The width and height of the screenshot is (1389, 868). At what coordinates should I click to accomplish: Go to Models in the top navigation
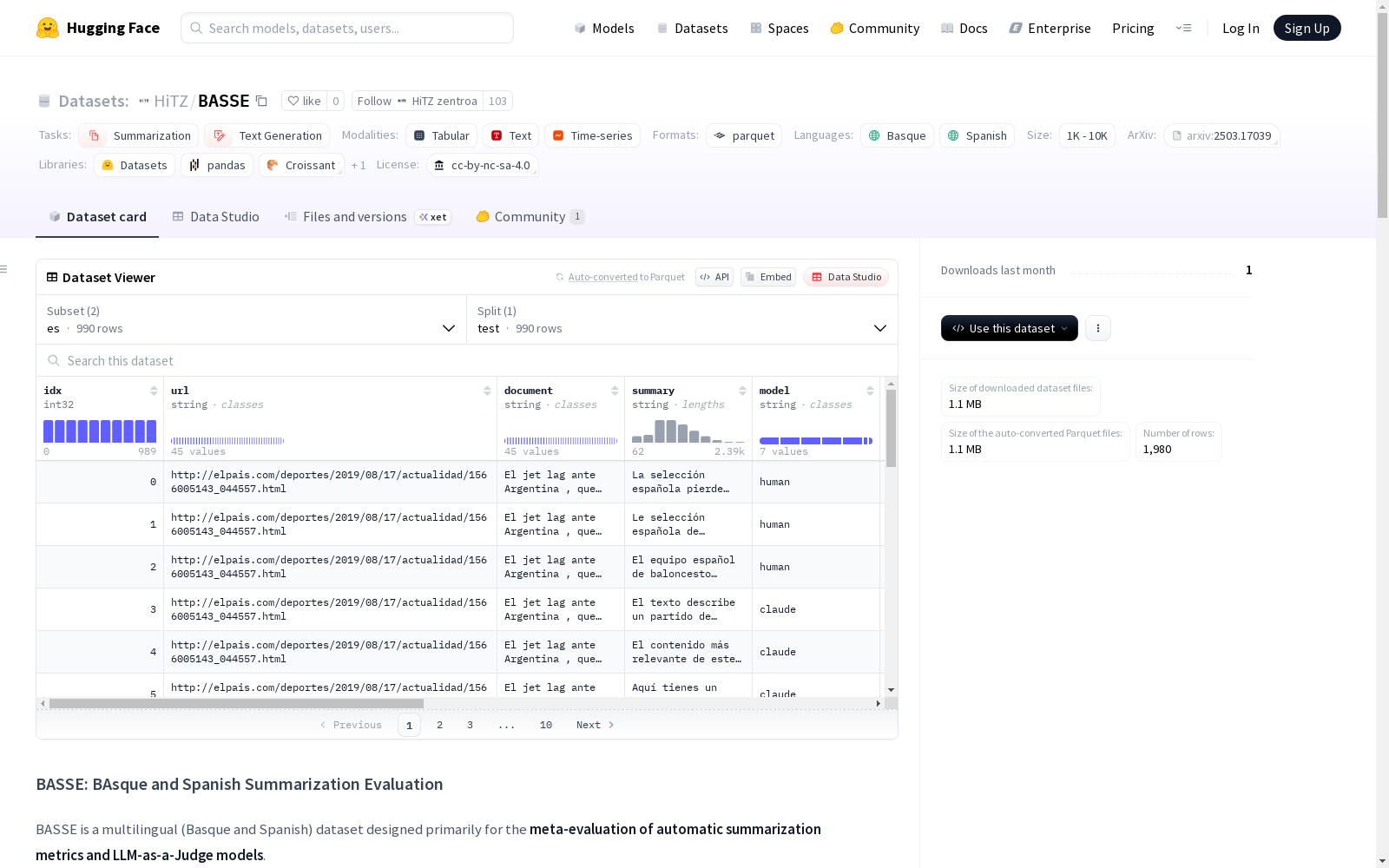[x=604, y=28]
